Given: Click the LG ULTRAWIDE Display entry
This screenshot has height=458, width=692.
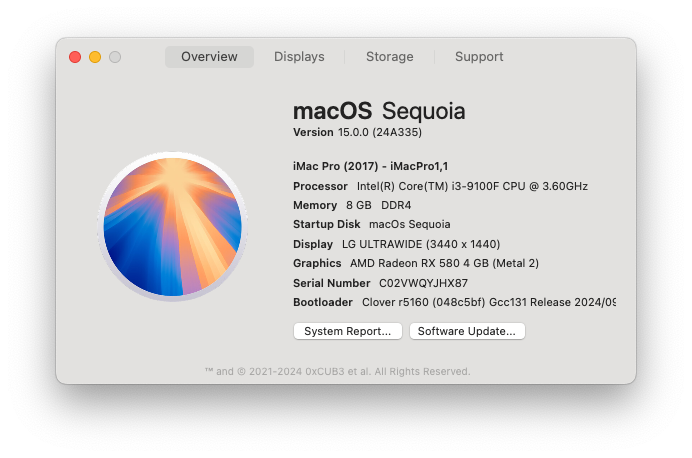Looking at the screenshot, I should coord(397,244).
